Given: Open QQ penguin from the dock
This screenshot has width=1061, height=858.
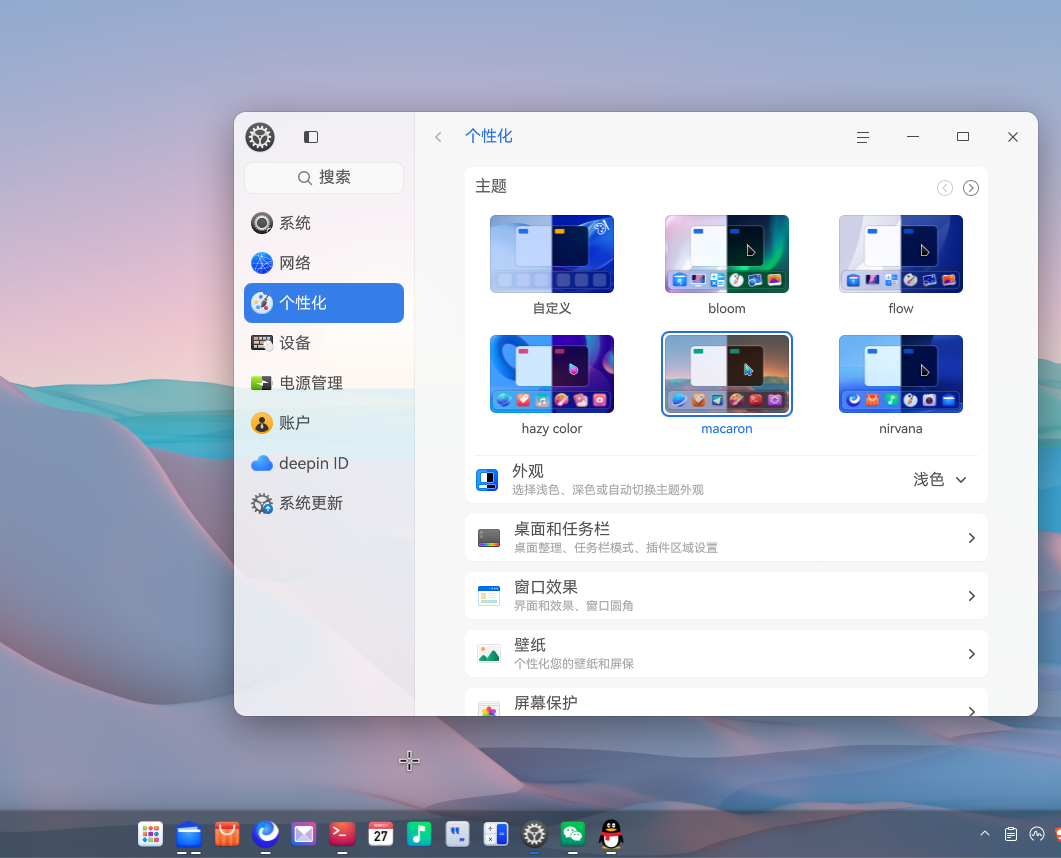Looking at the screenshot, I should click(610, 834).
